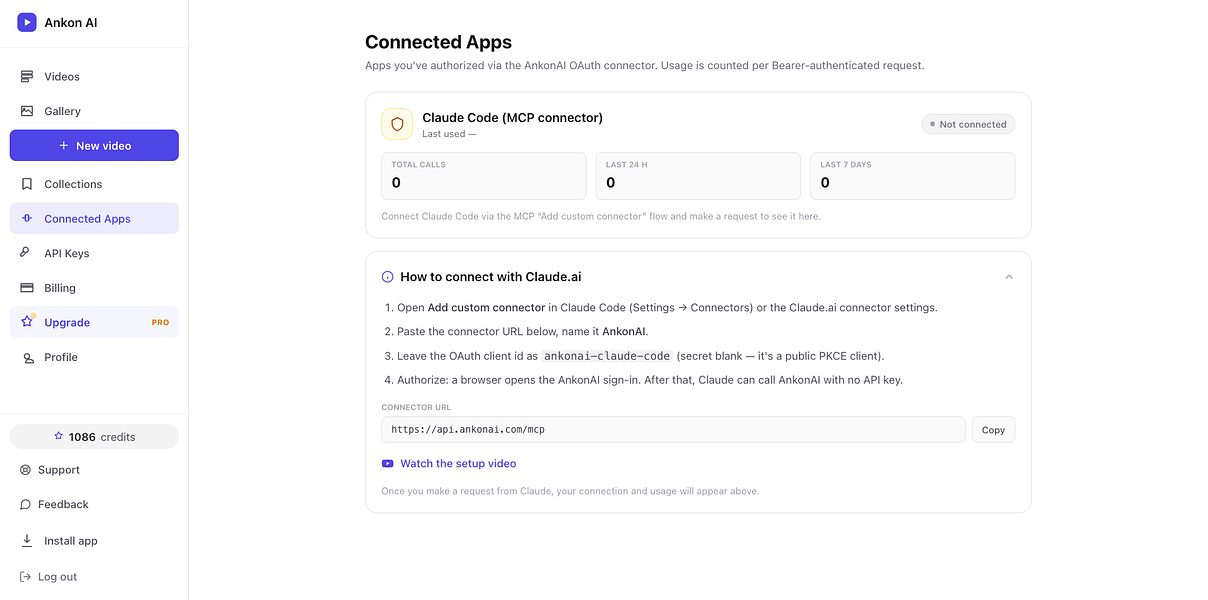This screenshot has height=600, width=1208.
Task: Click the Gallery image icon
Action: click(27, 111)
